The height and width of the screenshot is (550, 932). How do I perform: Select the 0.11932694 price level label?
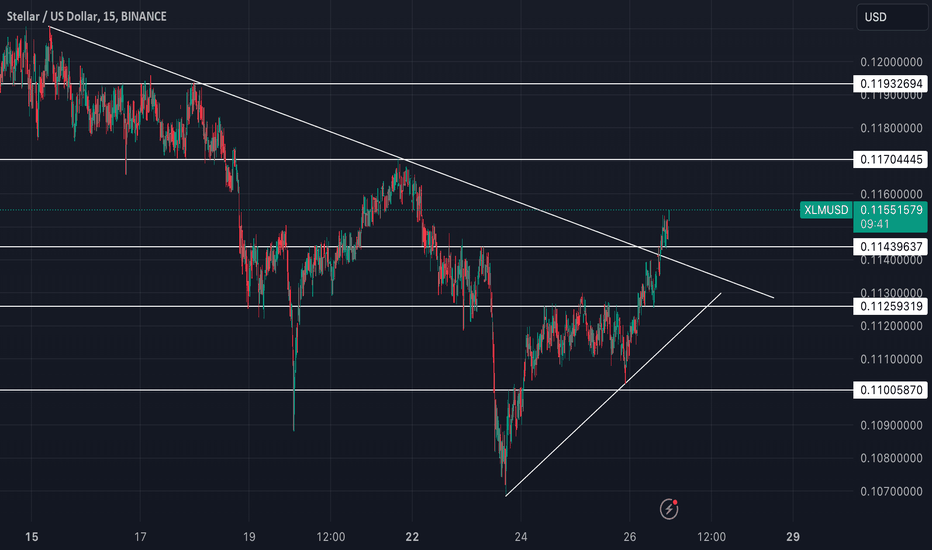890,84
